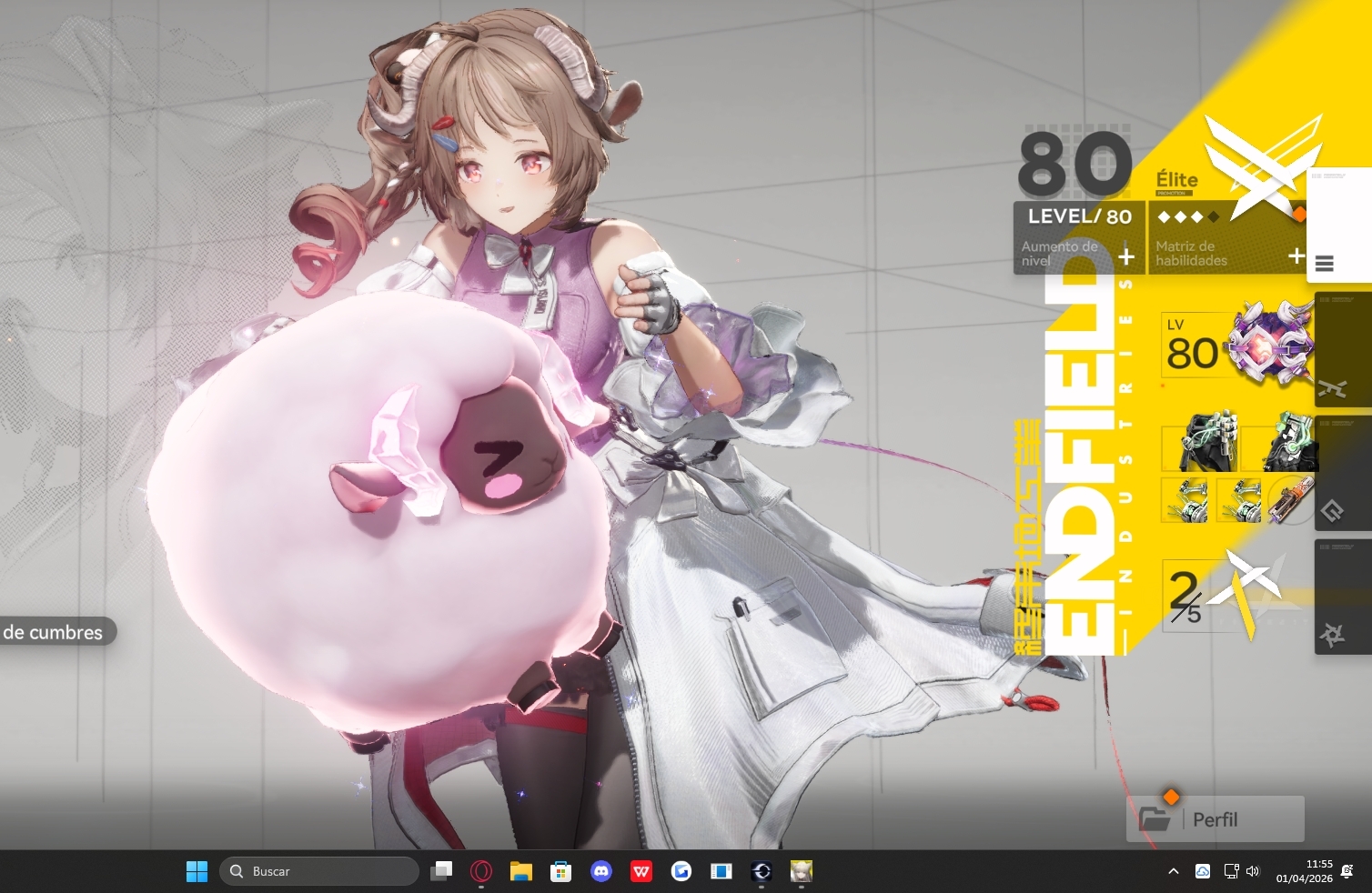
Task: Launch Opera browser from the taskbar
Action: point(481,871)
